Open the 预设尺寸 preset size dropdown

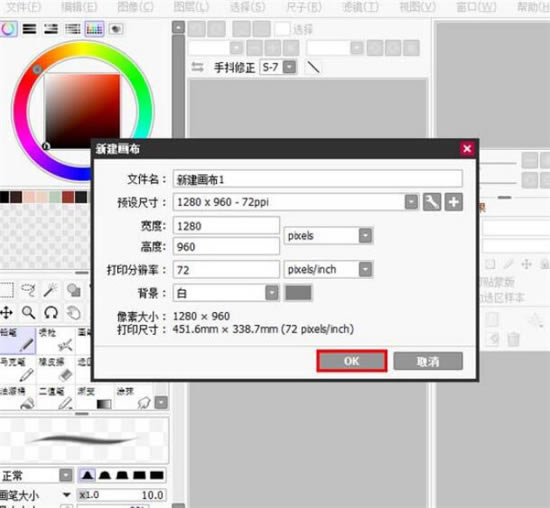(x=411, y=202)
